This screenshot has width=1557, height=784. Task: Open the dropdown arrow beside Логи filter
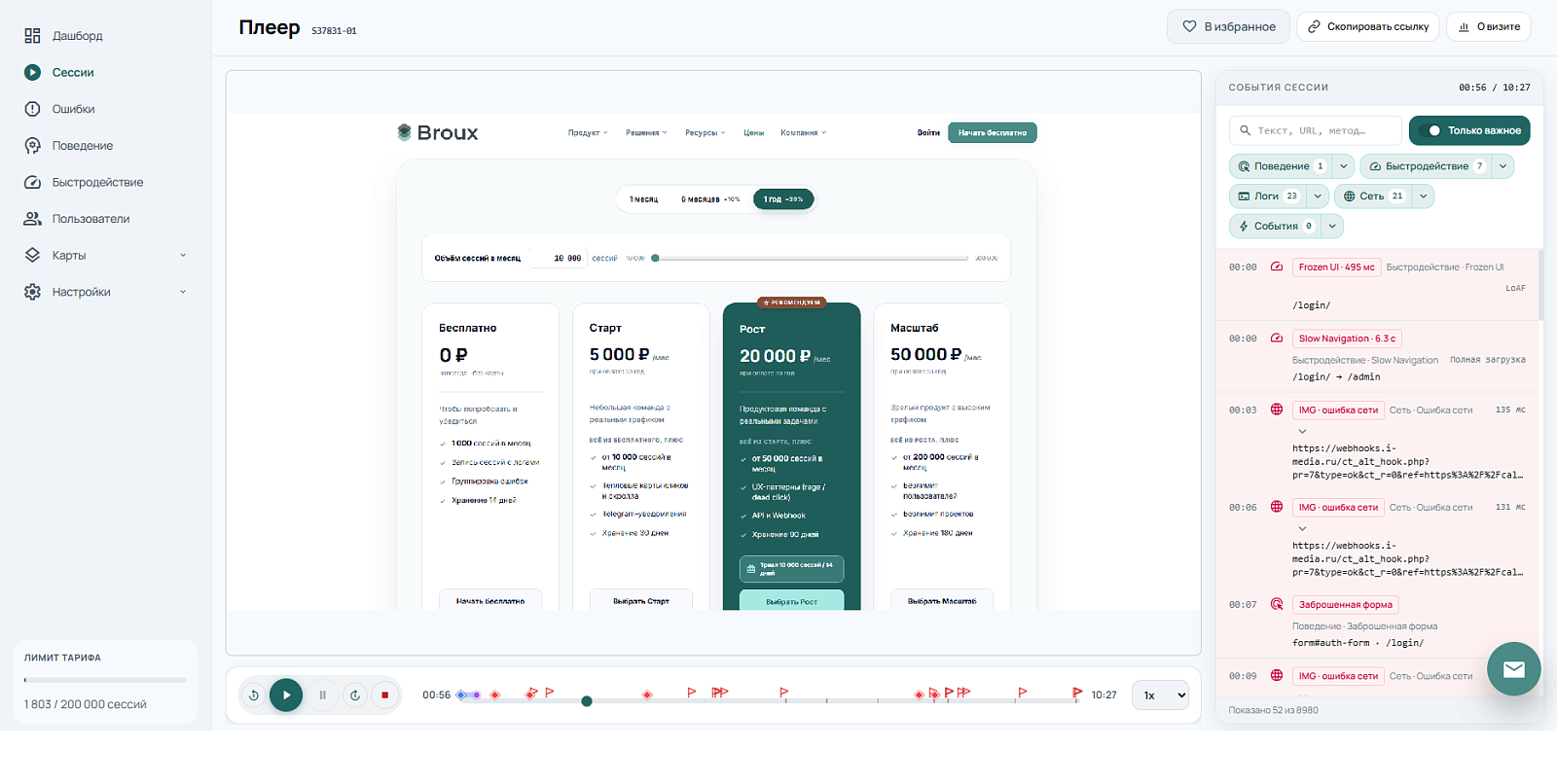[1318, 196]
